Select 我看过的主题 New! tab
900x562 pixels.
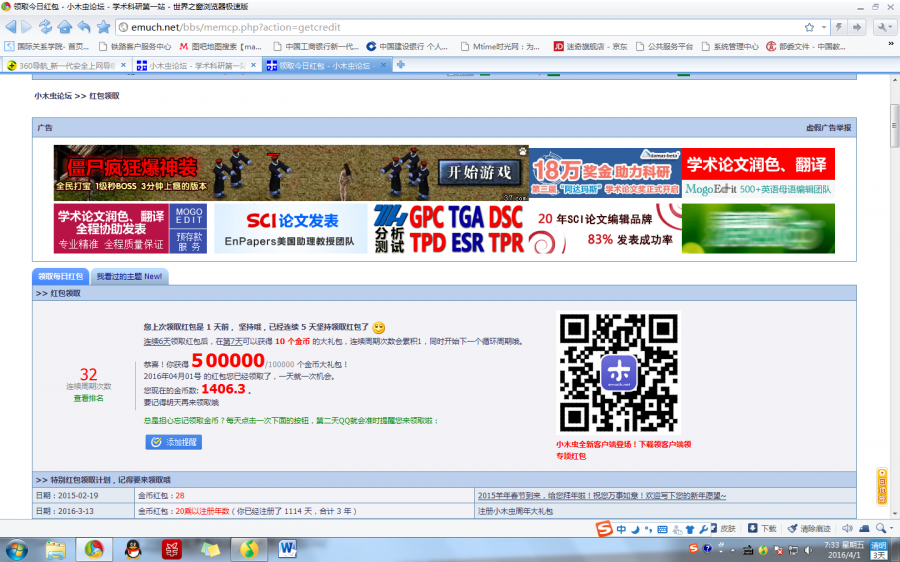pyautogui.click(x=129, y=276)
